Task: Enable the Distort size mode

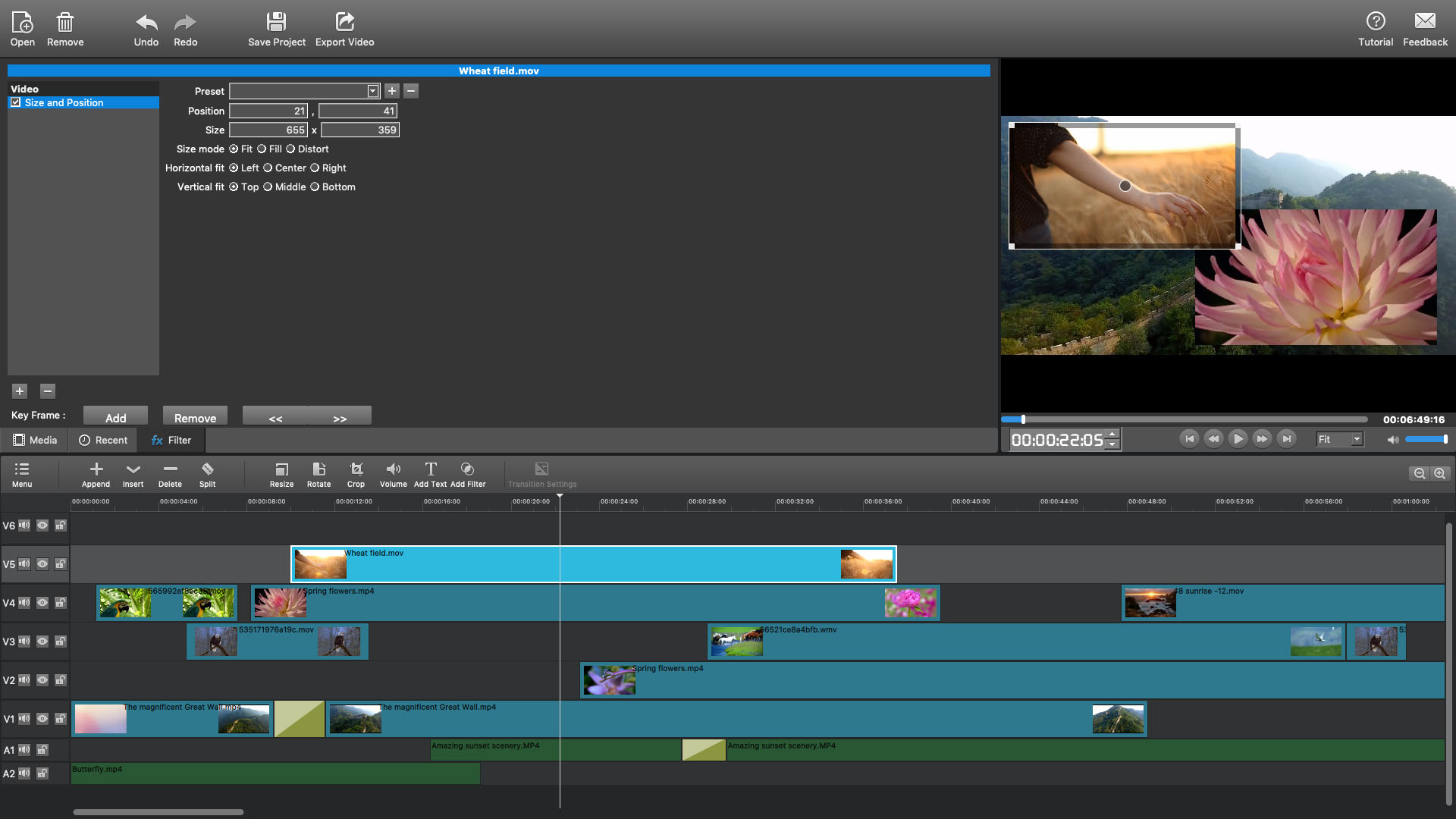Action: tap(291, 148)
